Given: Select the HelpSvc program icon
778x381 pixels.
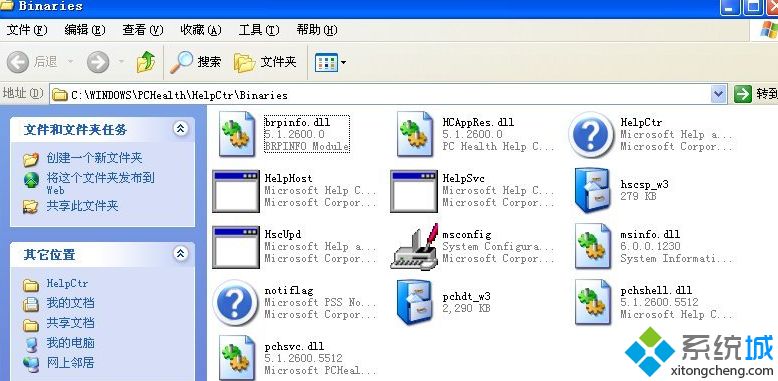Looking at the screenshot, I should (x=414, y=191).
